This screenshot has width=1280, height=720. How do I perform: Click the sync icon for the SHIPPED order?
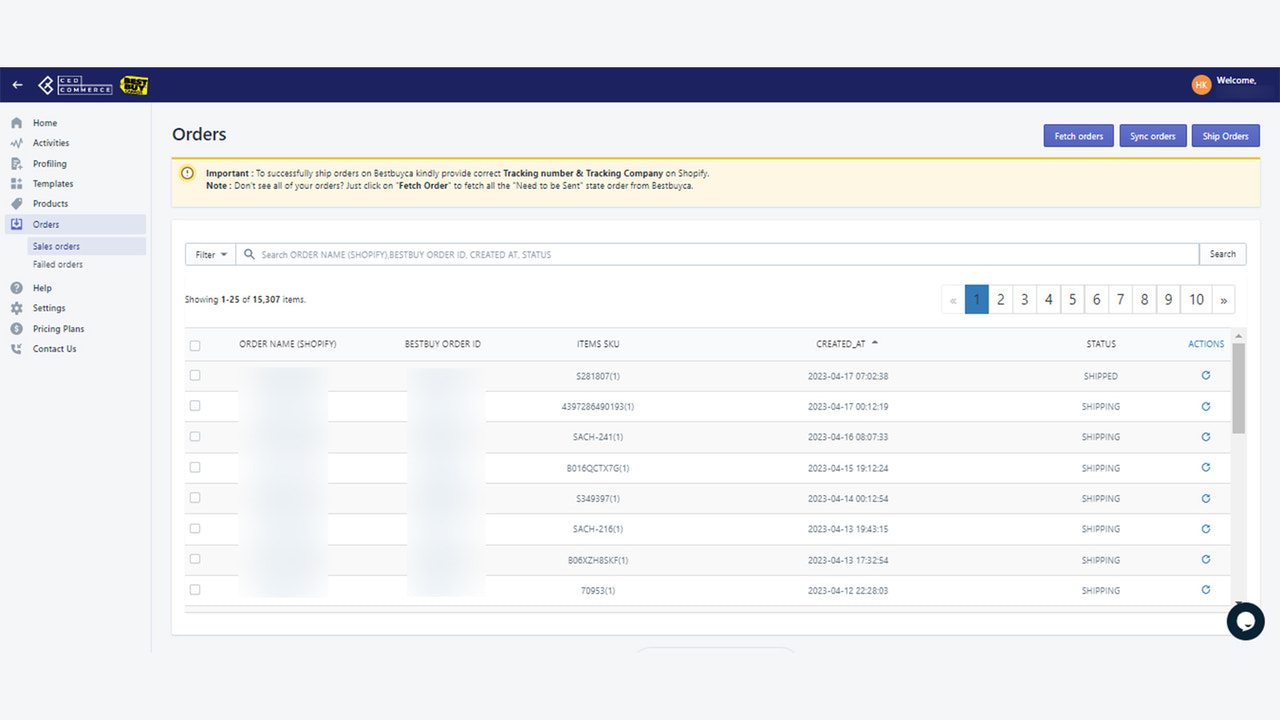click(x=1206, y=376)
